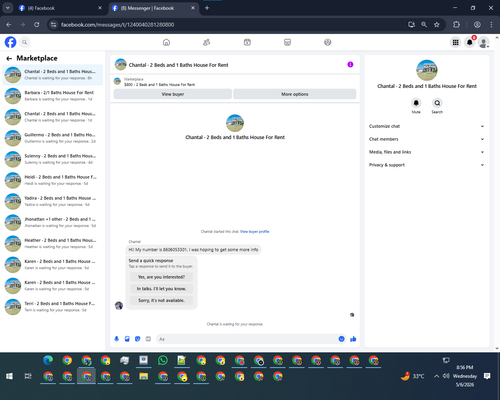
Task: Switch to the (4) Facebook tab
Action: coord(60,8)
